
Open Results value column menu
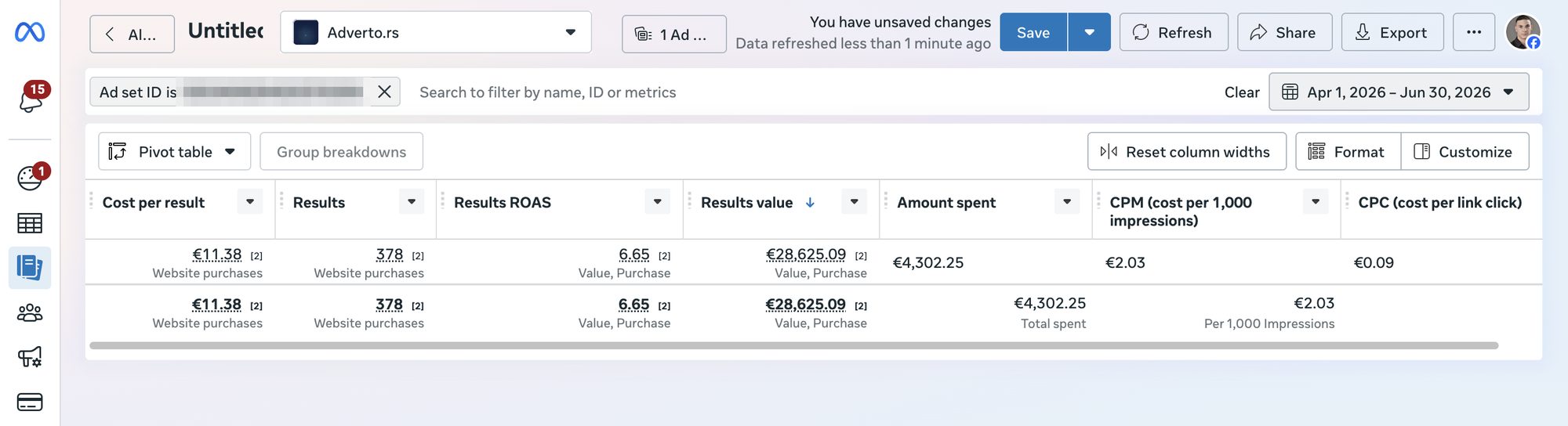pyautogui.click(x=855, y=201)
